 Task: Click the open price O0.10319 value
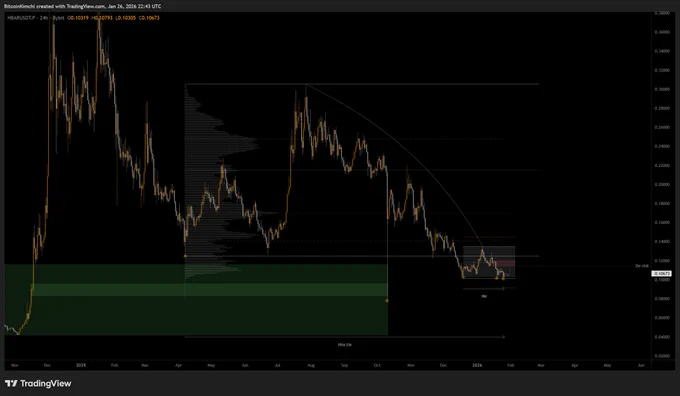[78, 18]
